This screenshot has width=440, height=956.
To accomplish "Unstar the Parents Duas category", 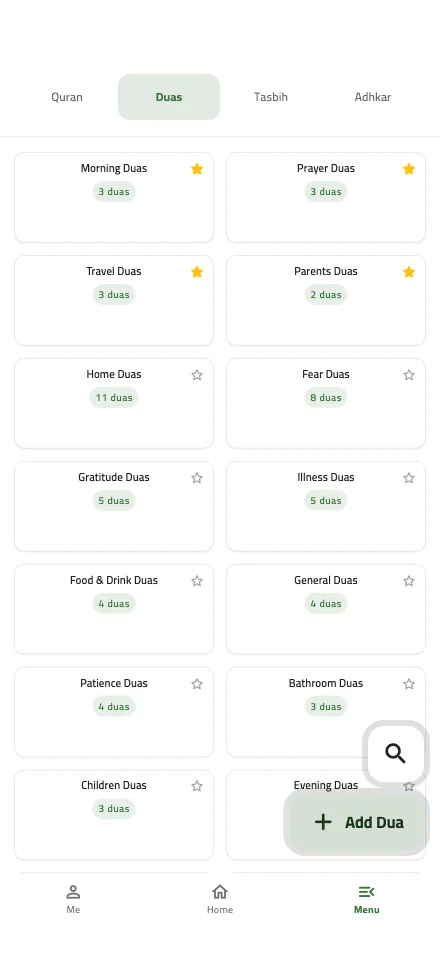I will click(x=409, y=272).
